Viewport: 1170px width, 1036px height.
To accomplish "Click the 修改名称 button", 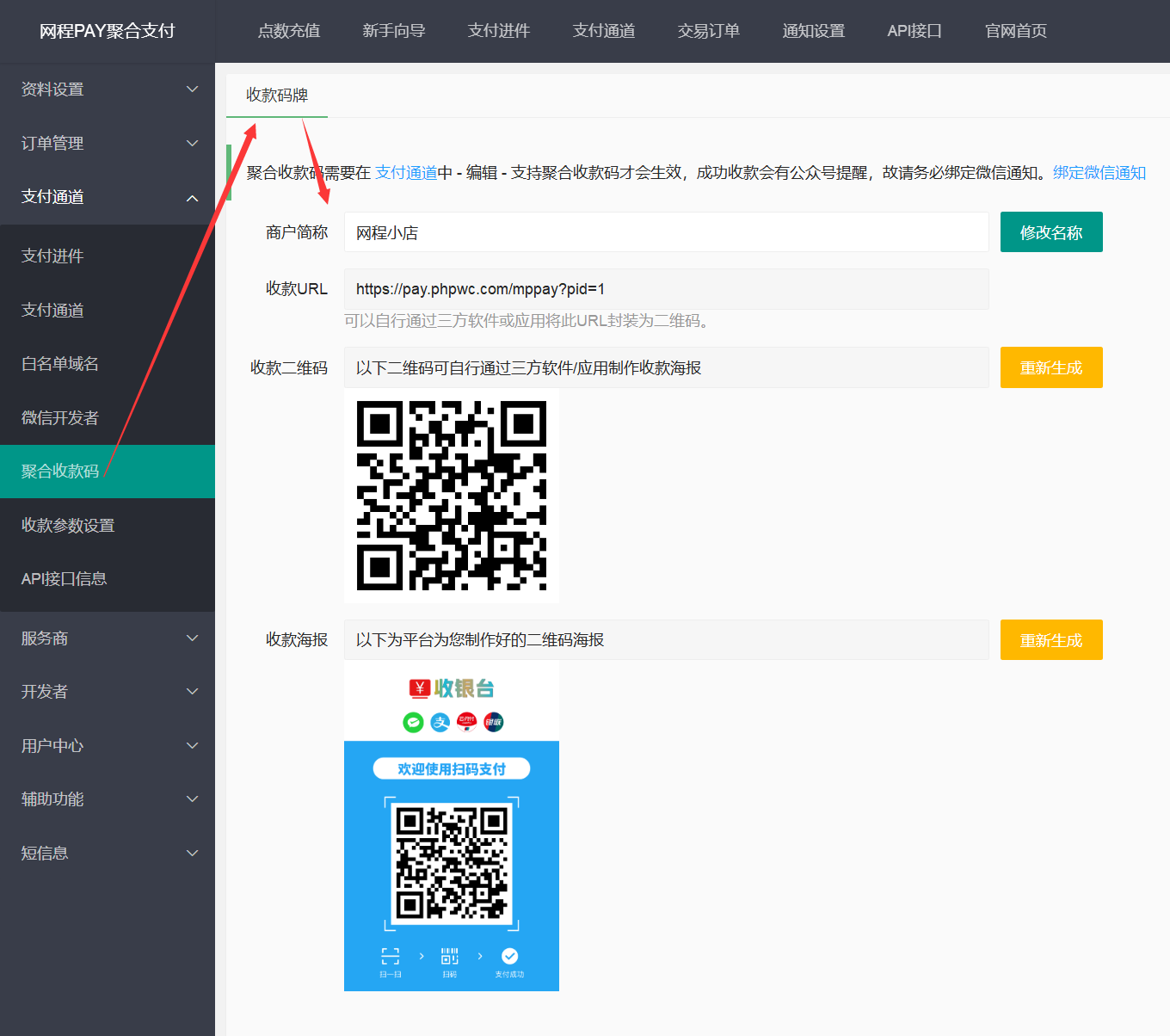I will (1050, 232).
